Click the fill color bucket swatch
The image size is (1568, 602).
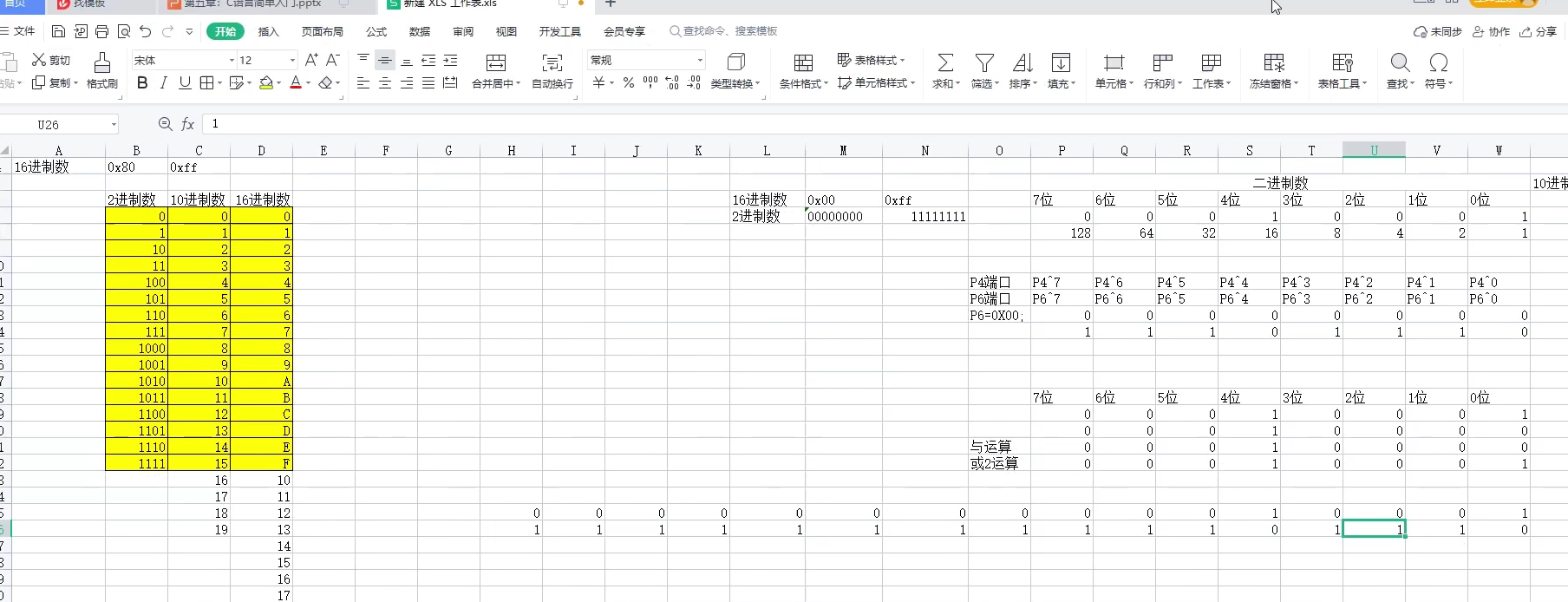coord(266,83)
